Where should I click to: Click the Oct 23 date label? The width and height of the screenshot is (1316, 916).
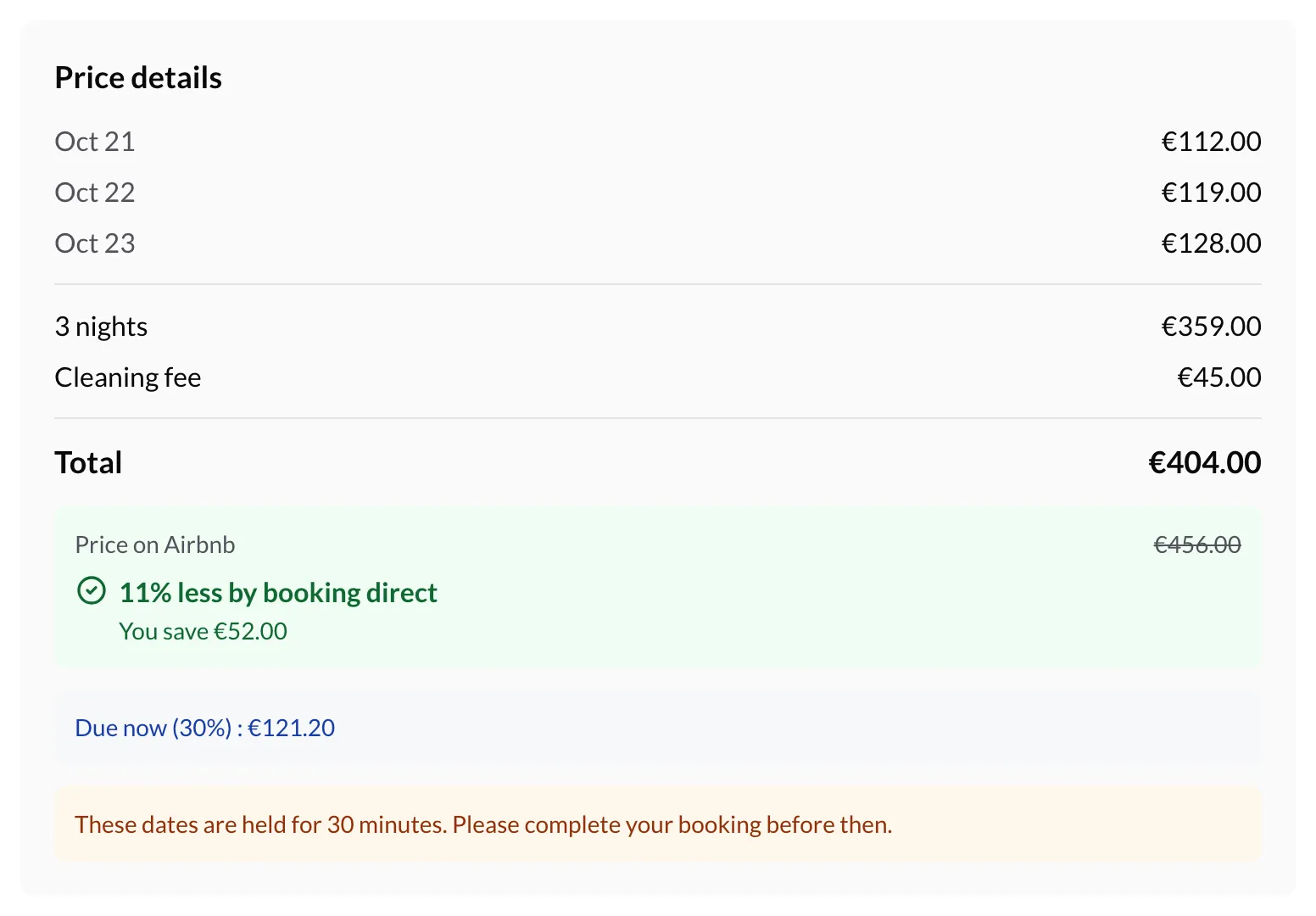[x=95, y=243]
